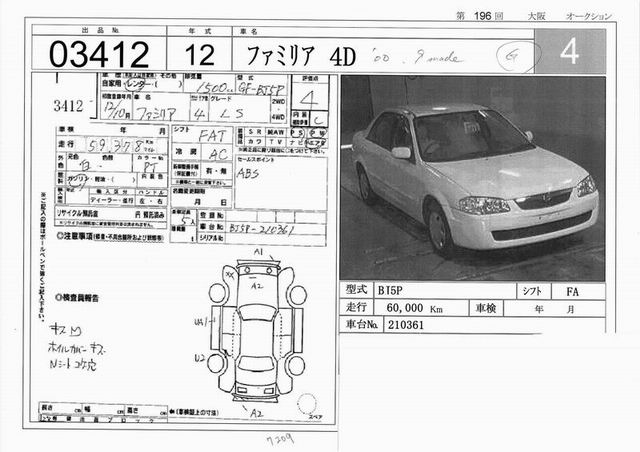This screenshot has height=452, width=640.
Task: Click the mileage 60,000 Km under photo
Action: click(x=414, y=308)
